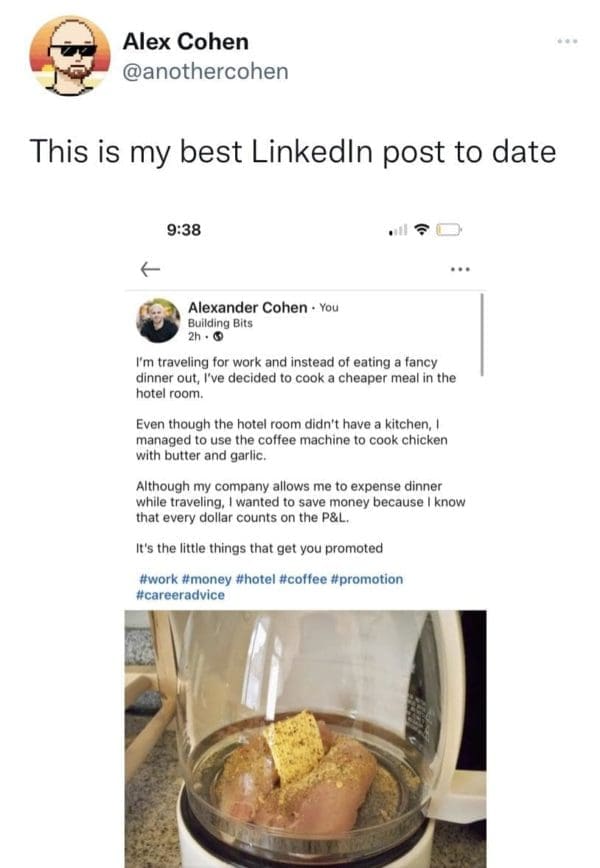The width and height of the screenshot is (600, 868).
Task: Tap the back arrow in LinkedIn
Action: [x=150, y=269]
